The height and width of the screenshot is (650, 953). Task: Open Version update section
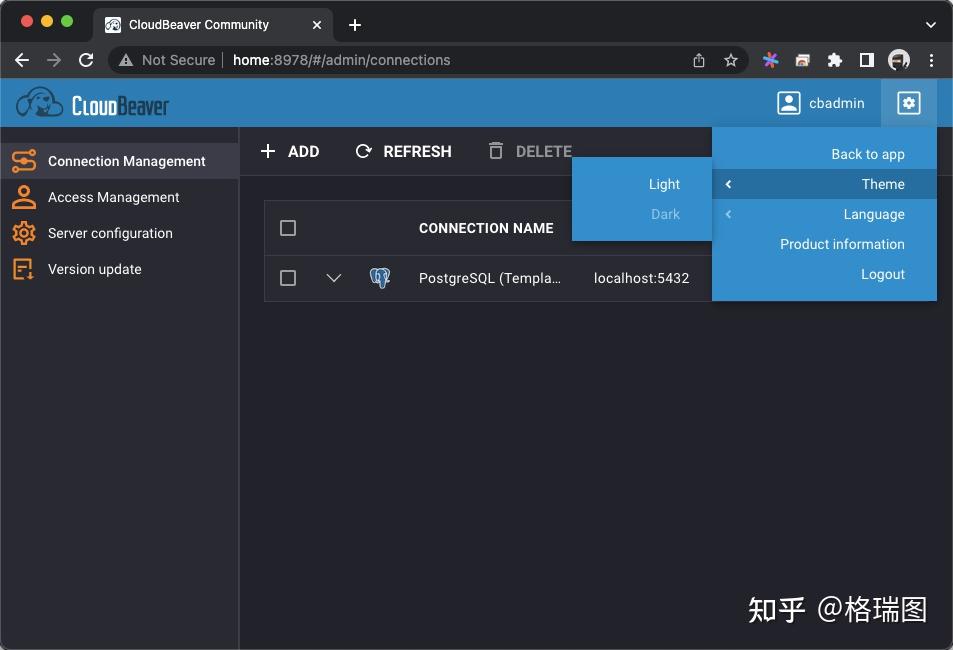pos(119,269)
